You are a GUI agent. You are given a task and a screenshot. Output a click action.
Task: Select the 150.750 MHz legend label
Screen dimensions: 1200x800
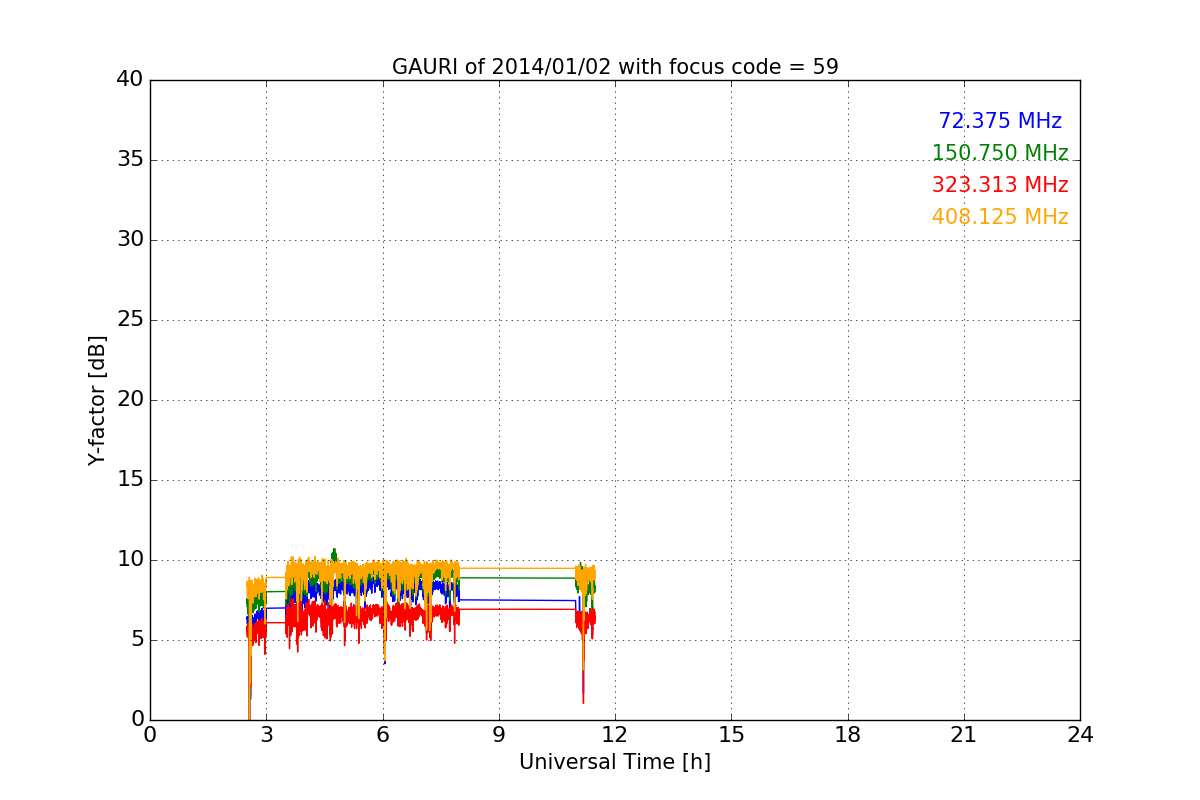(x=1000, y=153)
